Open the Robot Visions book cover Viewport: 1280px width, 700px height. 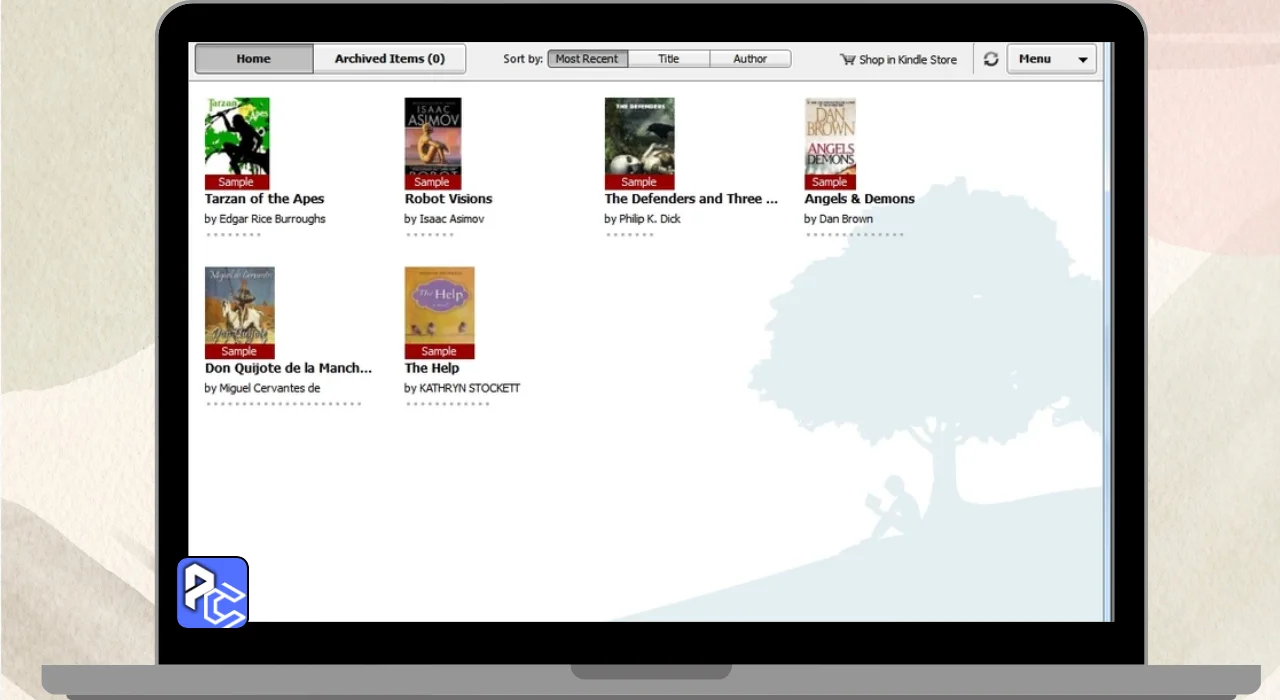tap(433, 143)
